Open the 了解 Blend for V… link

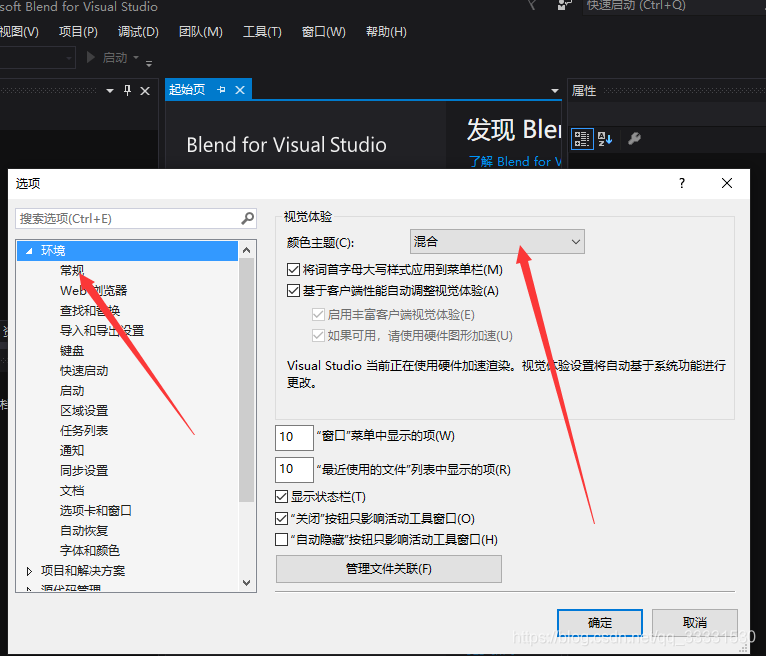click(x=515, y=162)
